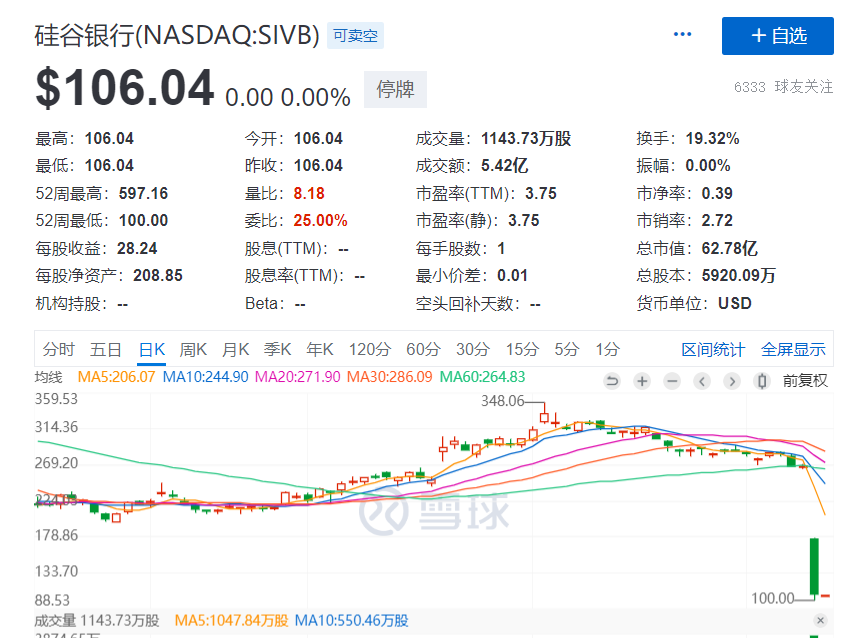The image size is (845, 638).
Task: Switch to the 五日 tab
Action: pyautogui.click(x=106, y=350)
